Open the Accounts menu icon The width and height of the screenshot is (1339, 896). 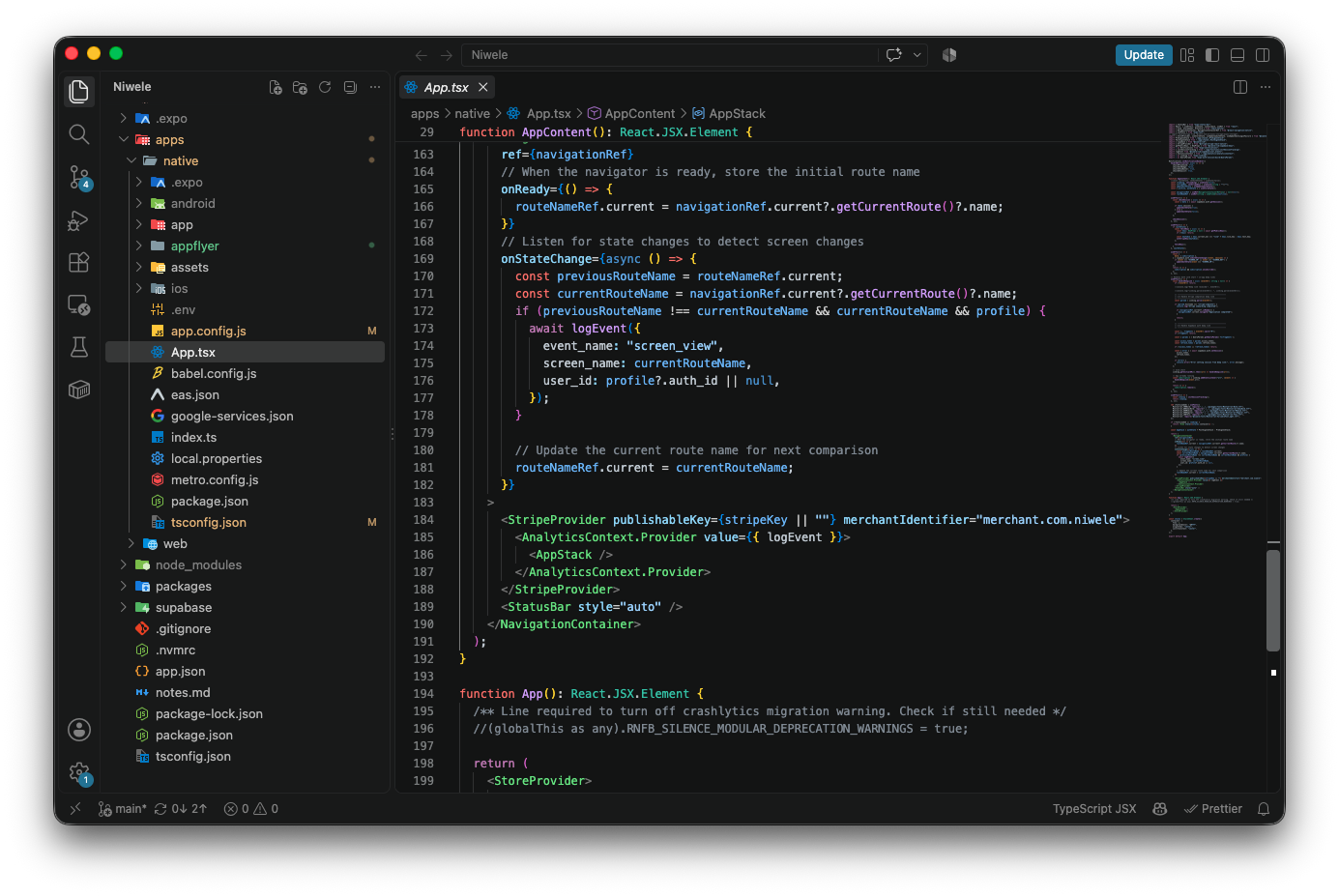79,730
